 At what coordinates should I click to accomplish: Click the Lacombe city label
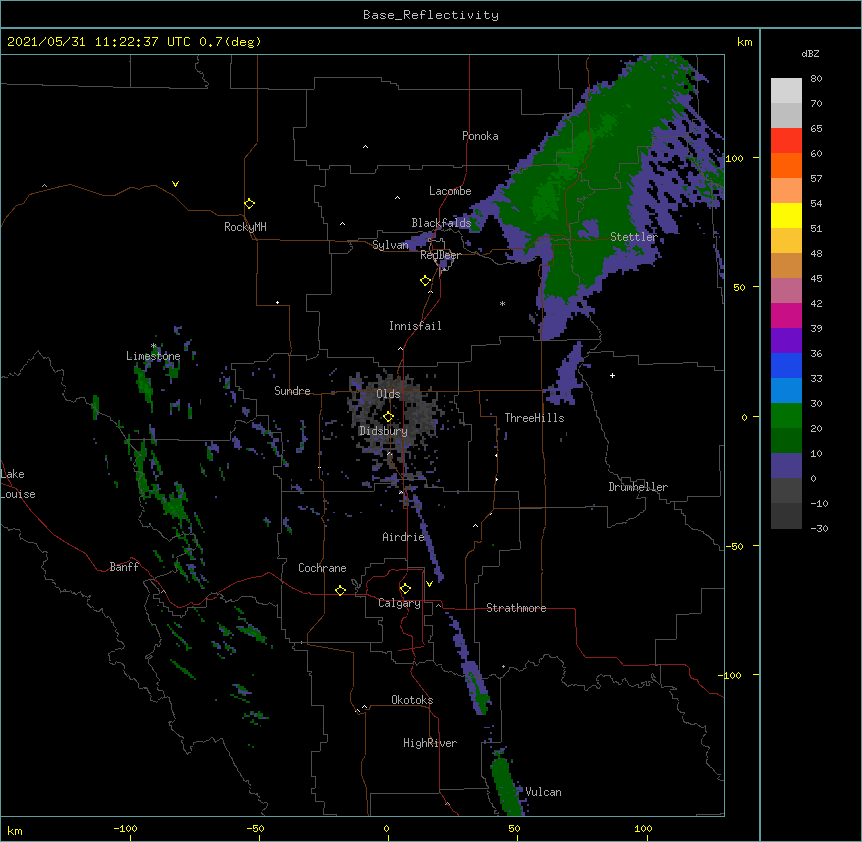[450, 191]
